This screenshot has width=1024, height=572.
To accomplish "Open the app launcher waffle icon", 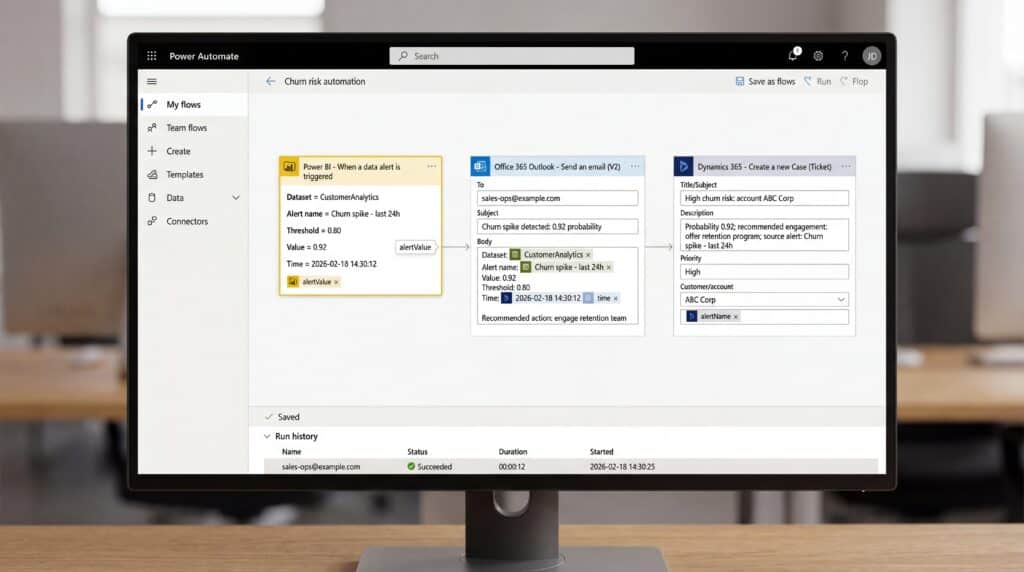I will pos(152,56).
